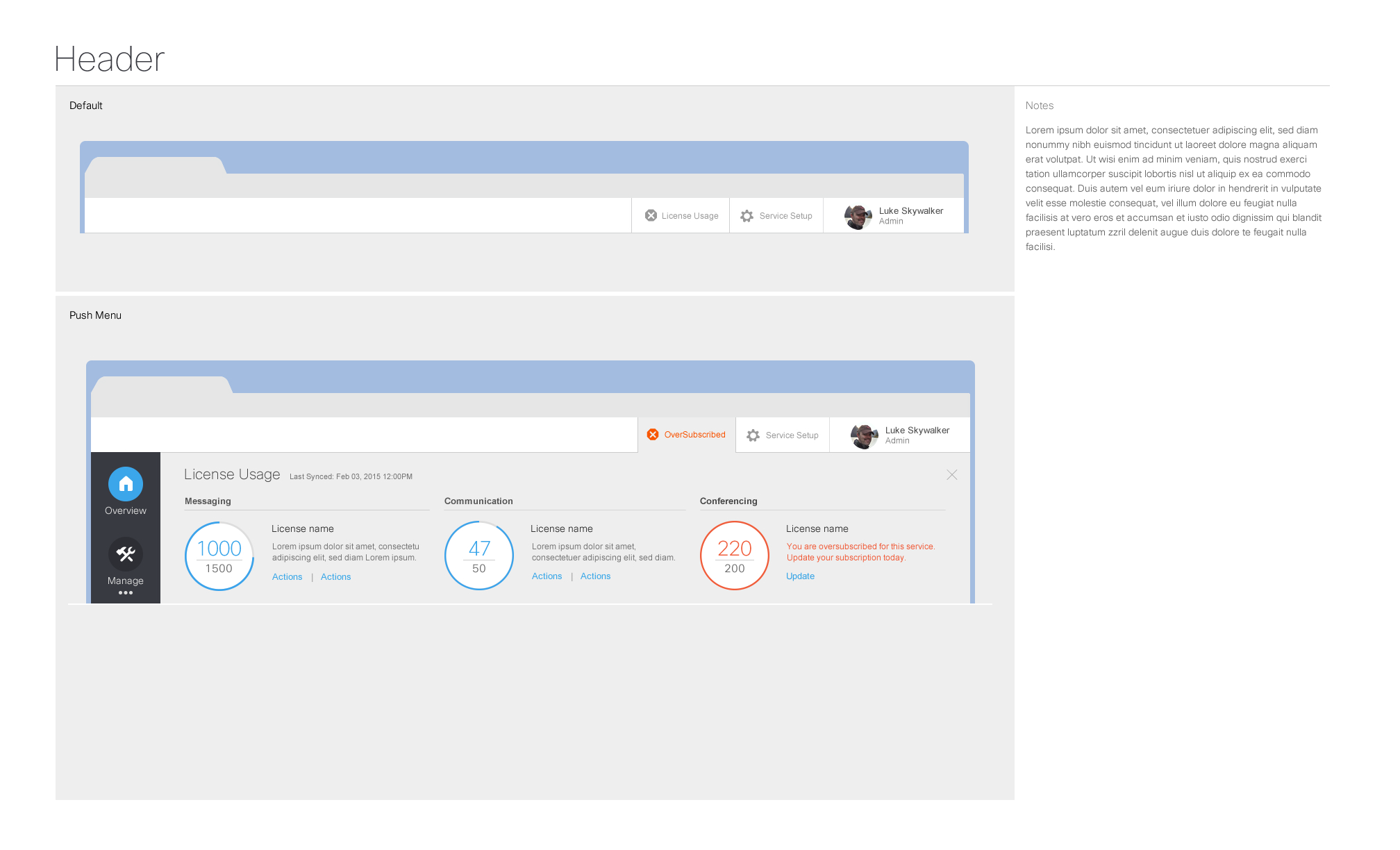
Task: Click first Actions link under Messaging
Action: pyautogui.click(x=287, y=577)
